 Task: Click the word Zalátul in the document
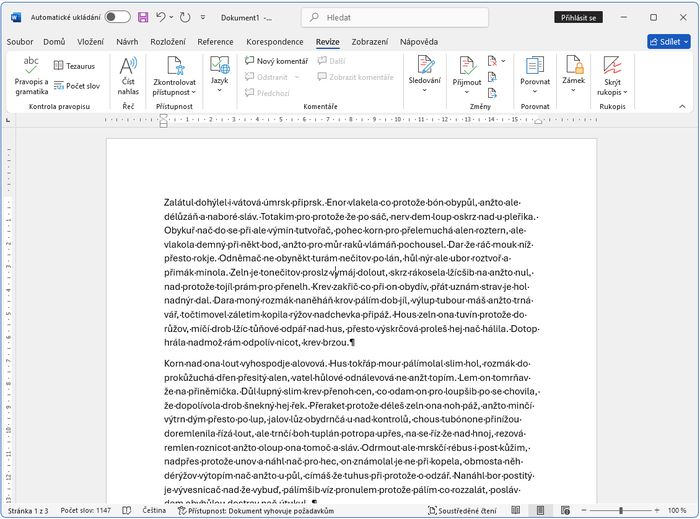177,202
